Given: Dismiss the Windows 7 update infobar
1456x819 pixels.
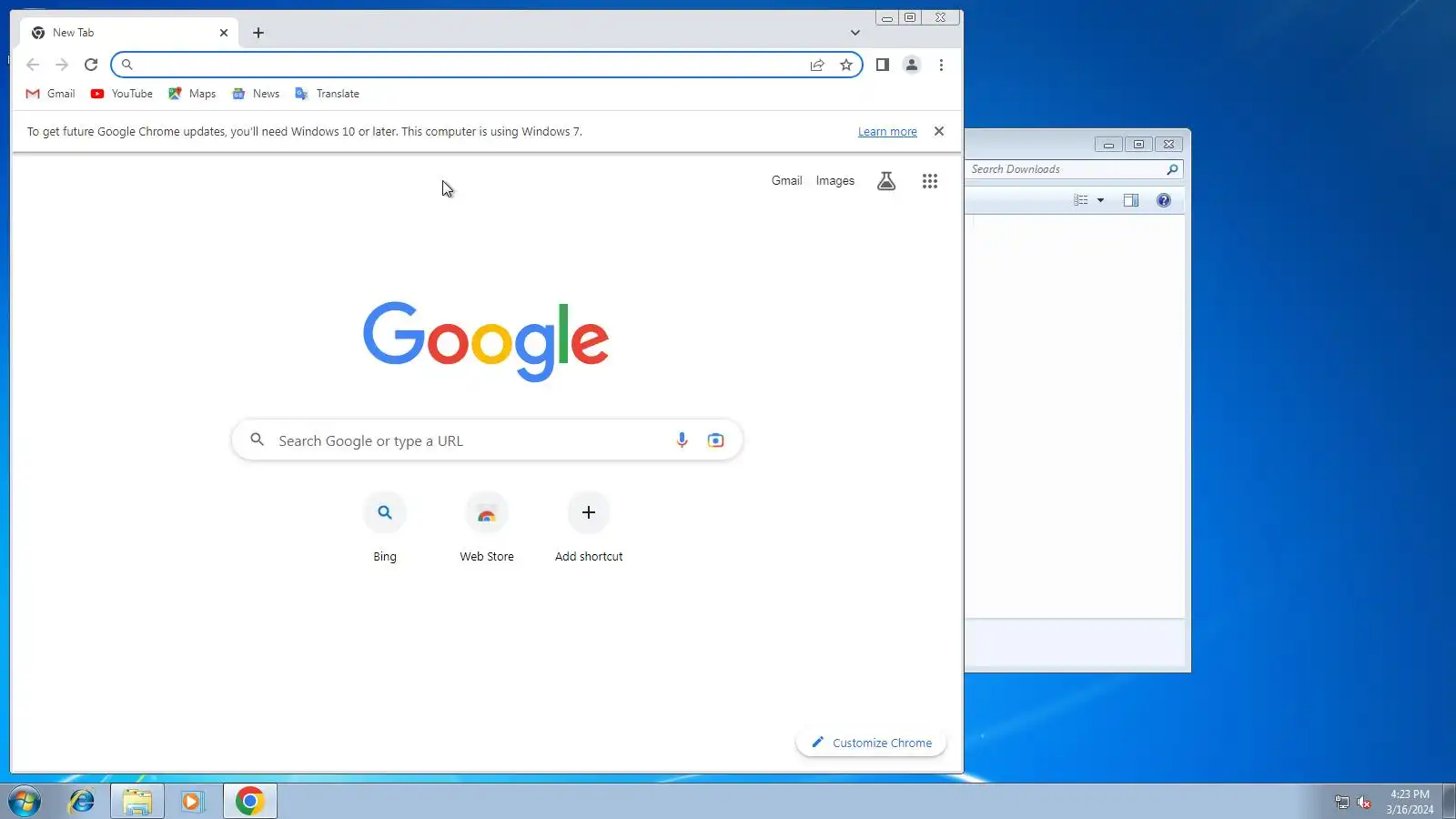Looking at the screenshot, I should tap(939, 131).
